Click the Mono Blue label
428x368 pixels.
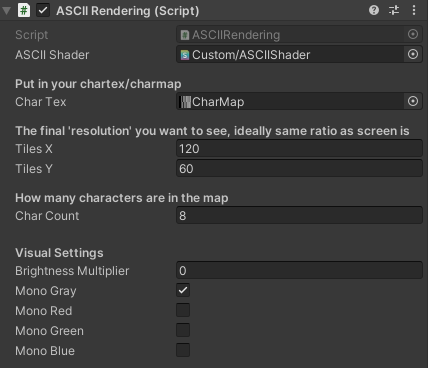45,351
